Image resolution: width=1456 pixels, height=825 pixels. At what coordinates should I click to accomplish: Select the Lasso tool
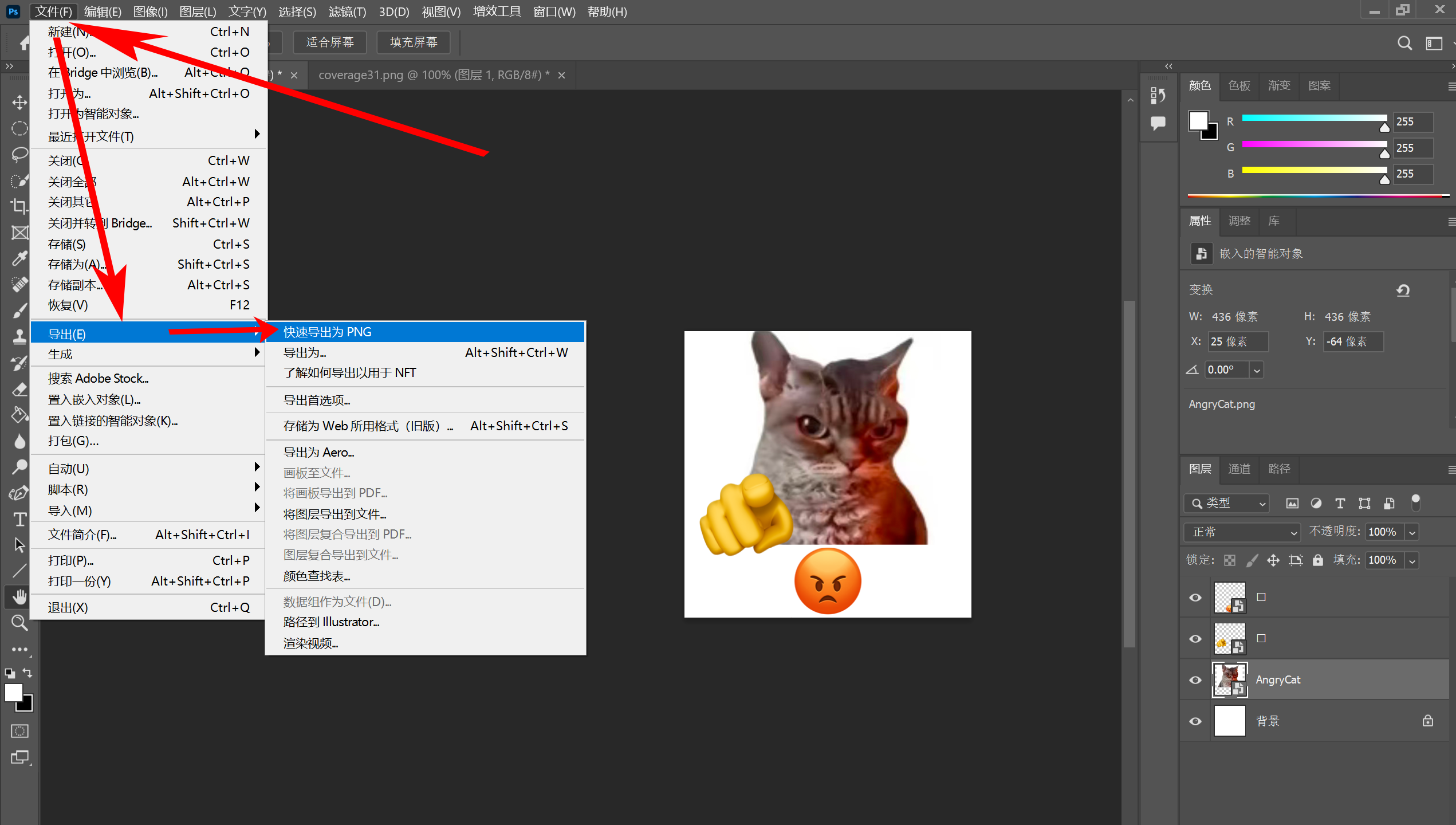click(19, 155)
